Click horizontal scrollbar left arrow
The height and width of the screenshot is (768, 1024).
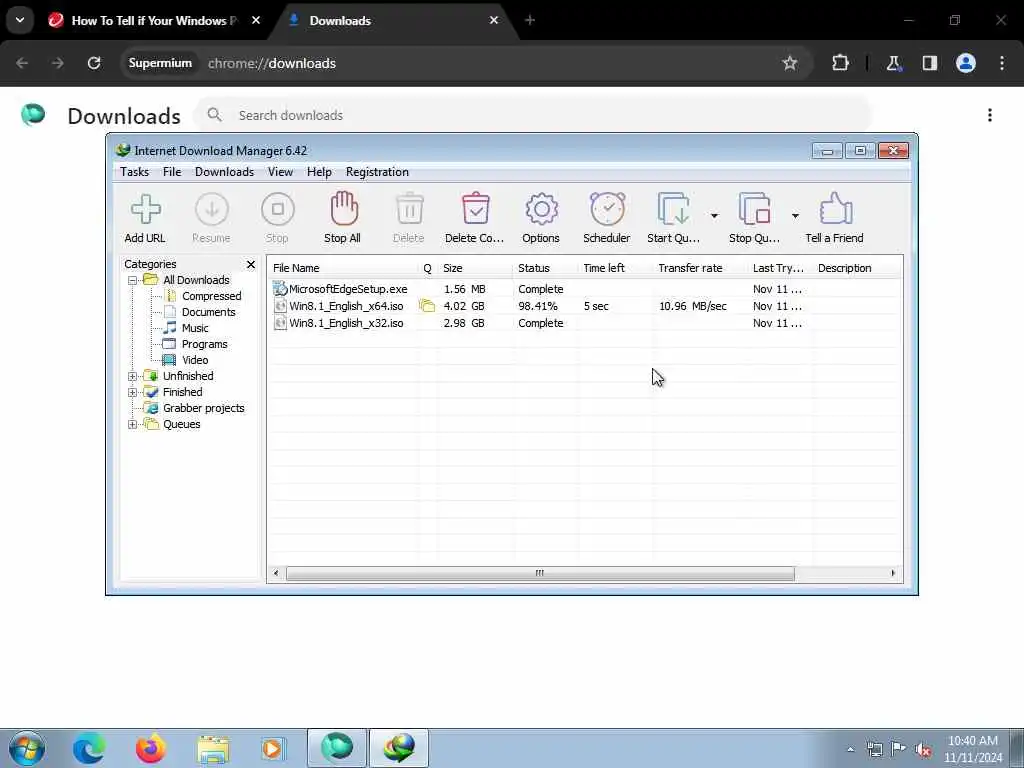(276, 573)
